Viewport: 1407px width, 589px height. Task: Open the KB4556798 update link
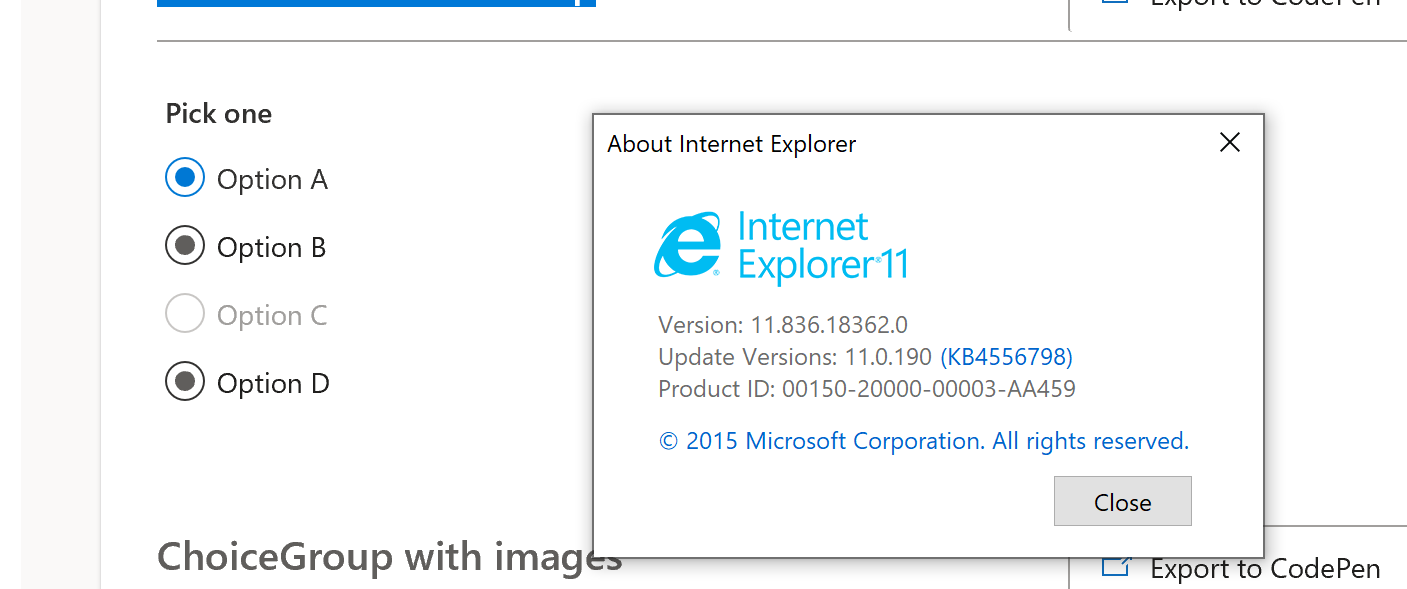pyautogui.click(x=1006, y=356)
